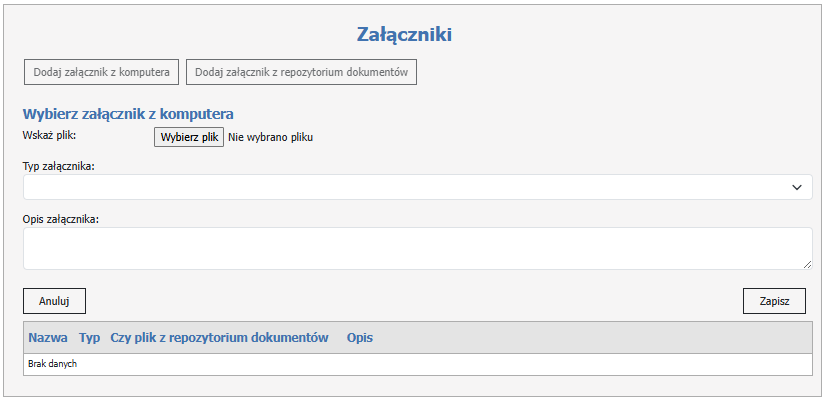Click the Nie wybrano pliku text
Image resolution: width=825 pixels, height=403 pixels.
click(x=271, y=138)
